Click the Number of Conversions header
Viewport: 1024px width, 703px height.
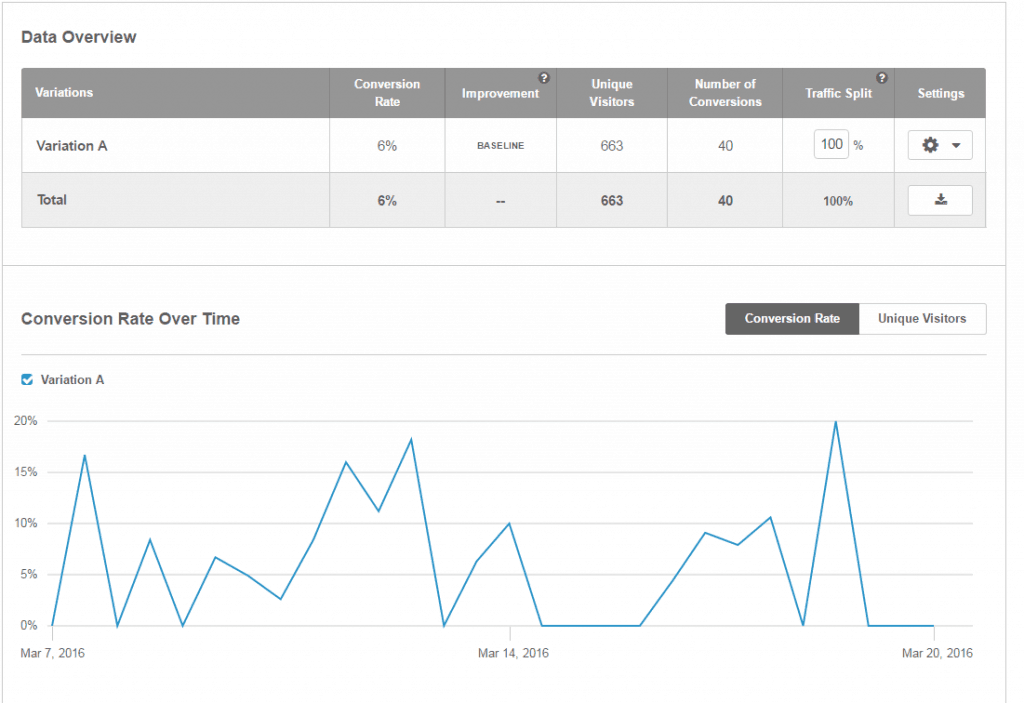click(725, 93)
